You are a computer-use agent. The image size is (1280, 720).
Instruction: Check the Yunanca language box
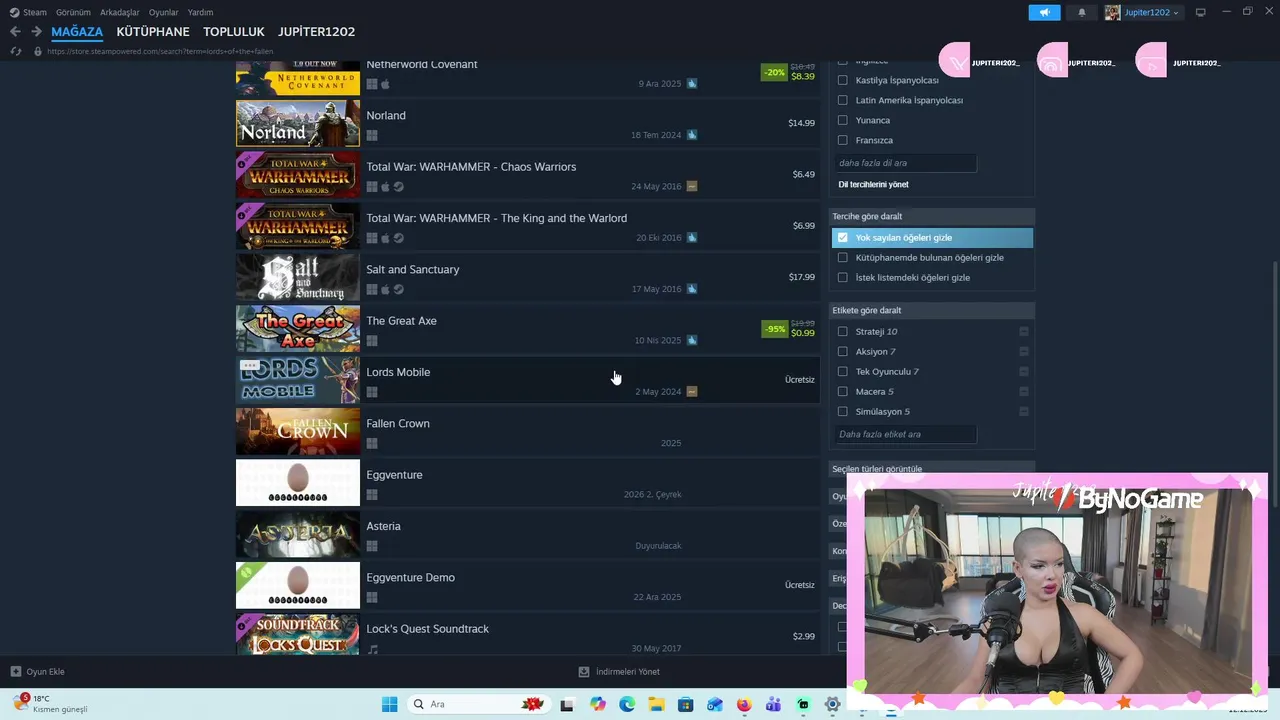pyautogui.click(x=842, y=120)
